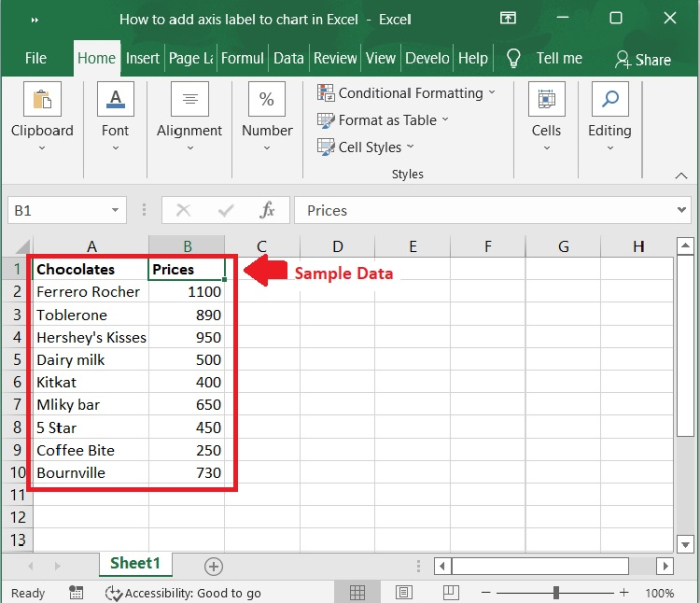Open the Number percent group icon

coord(267,99)
